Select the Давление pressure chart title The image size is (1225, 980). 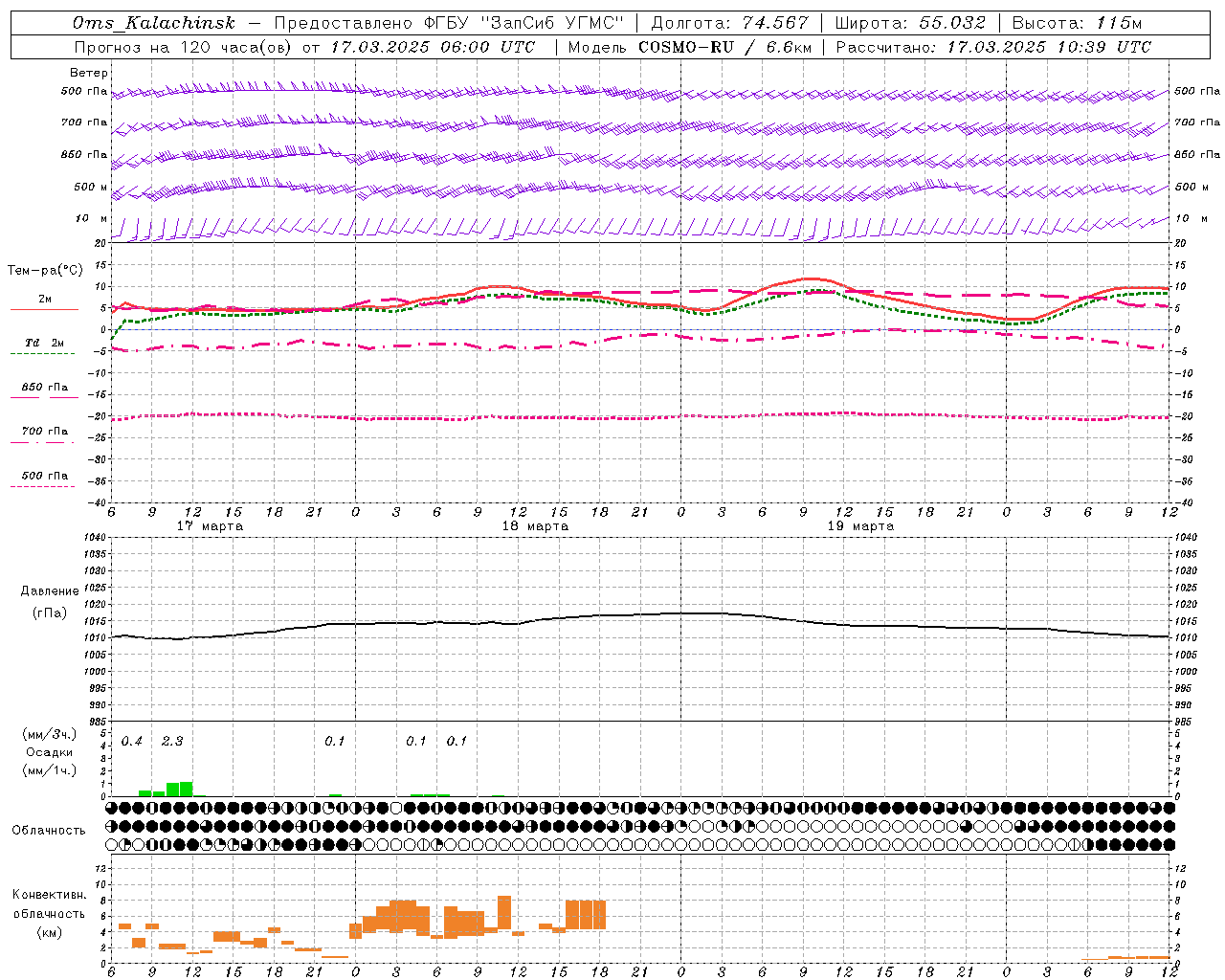click(50, 591)
